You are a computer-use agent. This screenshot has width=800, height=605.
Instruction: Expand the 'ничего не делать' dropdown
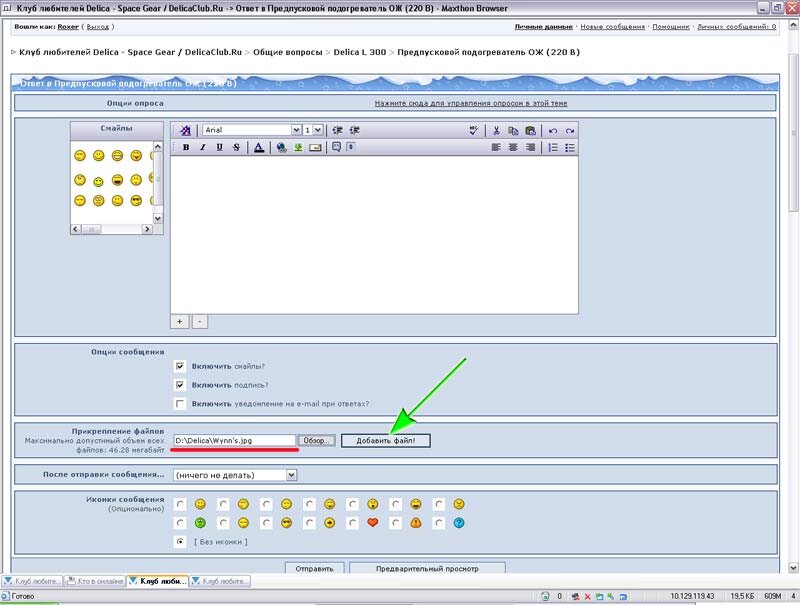(x=227, y=474)
